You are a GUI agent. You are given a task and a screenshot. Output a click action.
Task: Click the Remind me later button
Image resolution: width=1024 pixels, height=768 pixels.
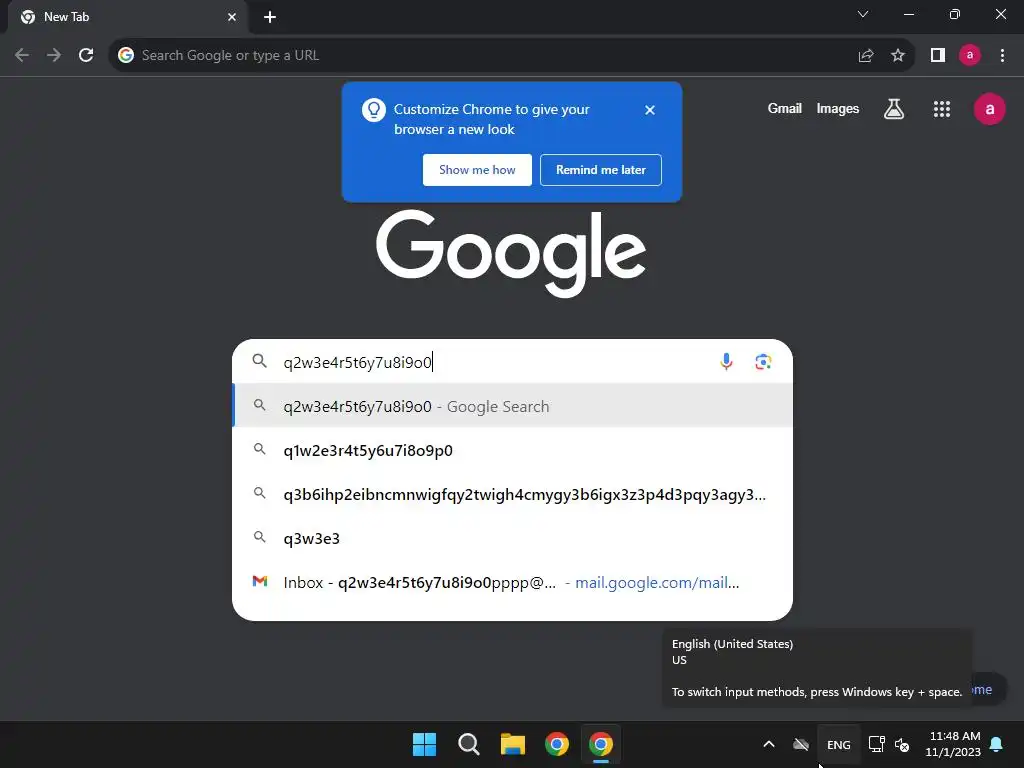(x=601, y=170)
